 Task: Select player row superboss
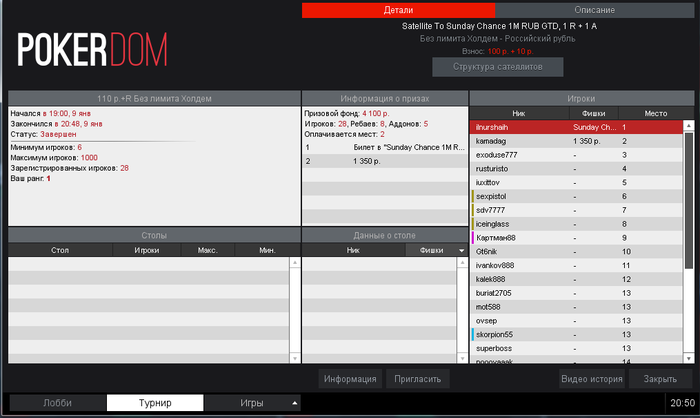(576, 349)
